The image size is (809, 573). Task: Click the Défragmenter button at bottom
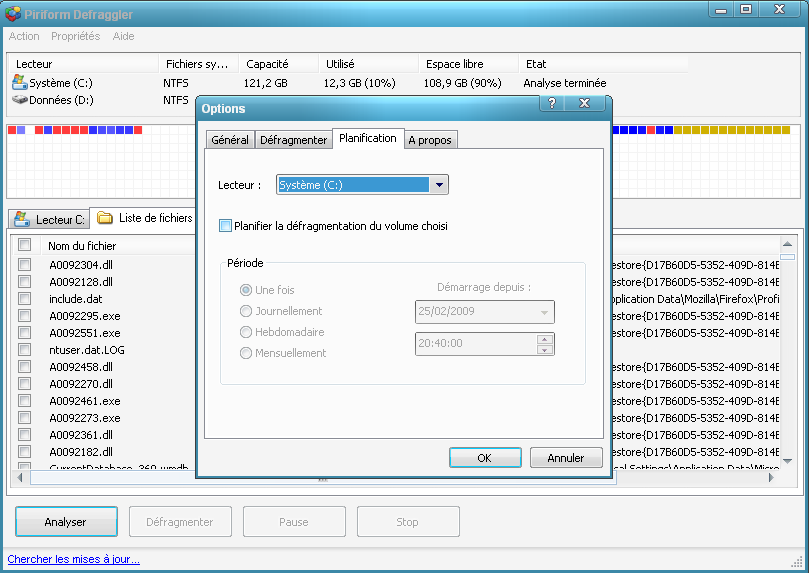click(180, 522)
